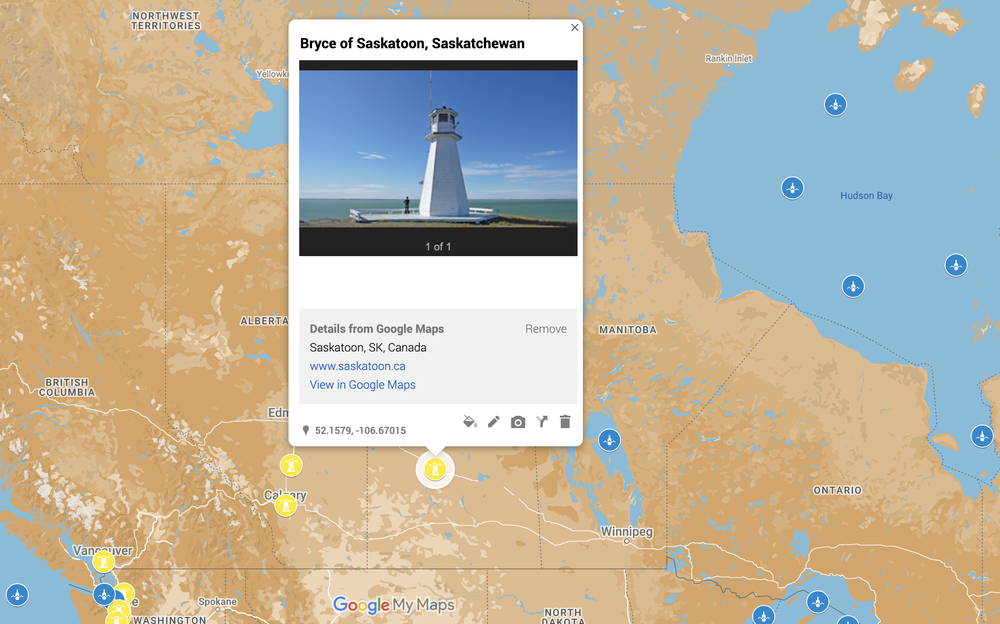Click the lighthouse photo thumbnail

(x=438, y=149)
